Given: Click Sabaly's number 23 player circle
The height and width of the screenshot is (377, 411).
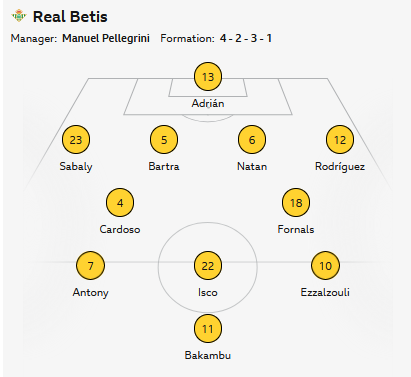Looking at the screenshot, I should [76, 140].
